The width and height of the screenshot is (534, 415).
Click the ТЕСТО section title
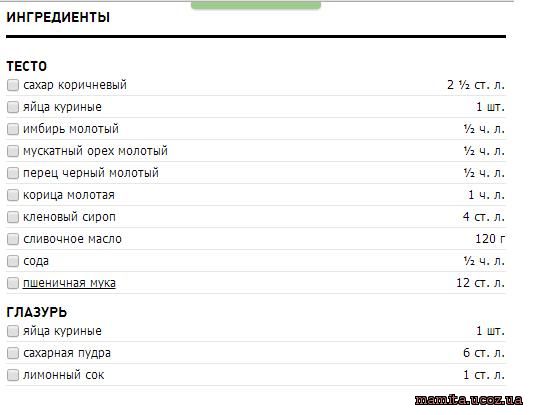[27, 66]
